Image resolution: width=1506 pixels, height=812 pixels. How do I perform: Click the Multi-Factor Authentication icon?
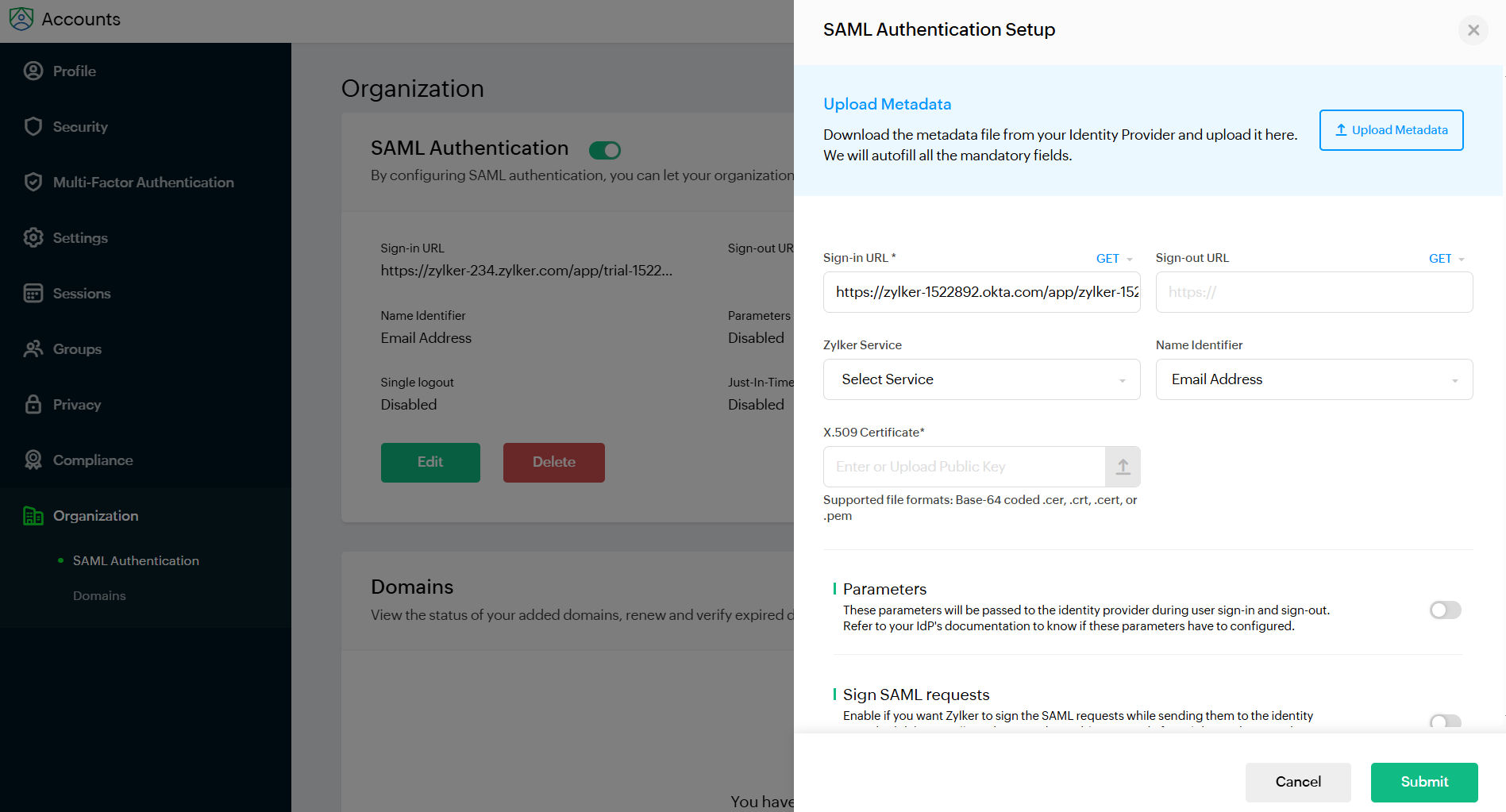click(33, 182)
